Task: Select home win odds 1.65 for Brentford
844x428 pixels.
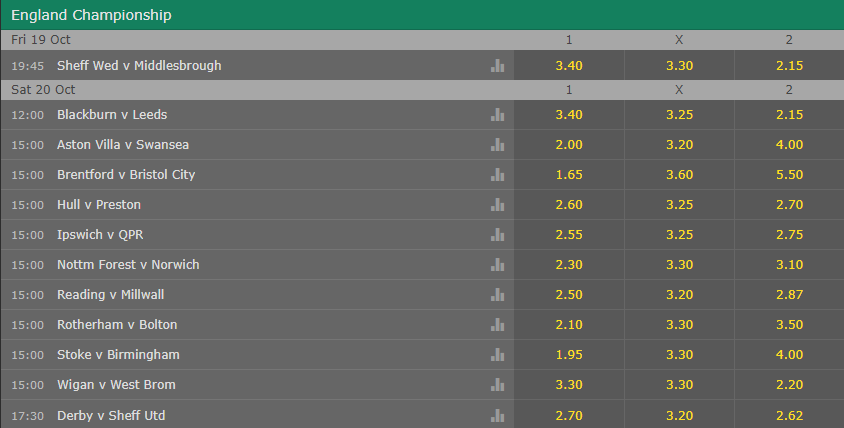Action: [x=569, y=175]
